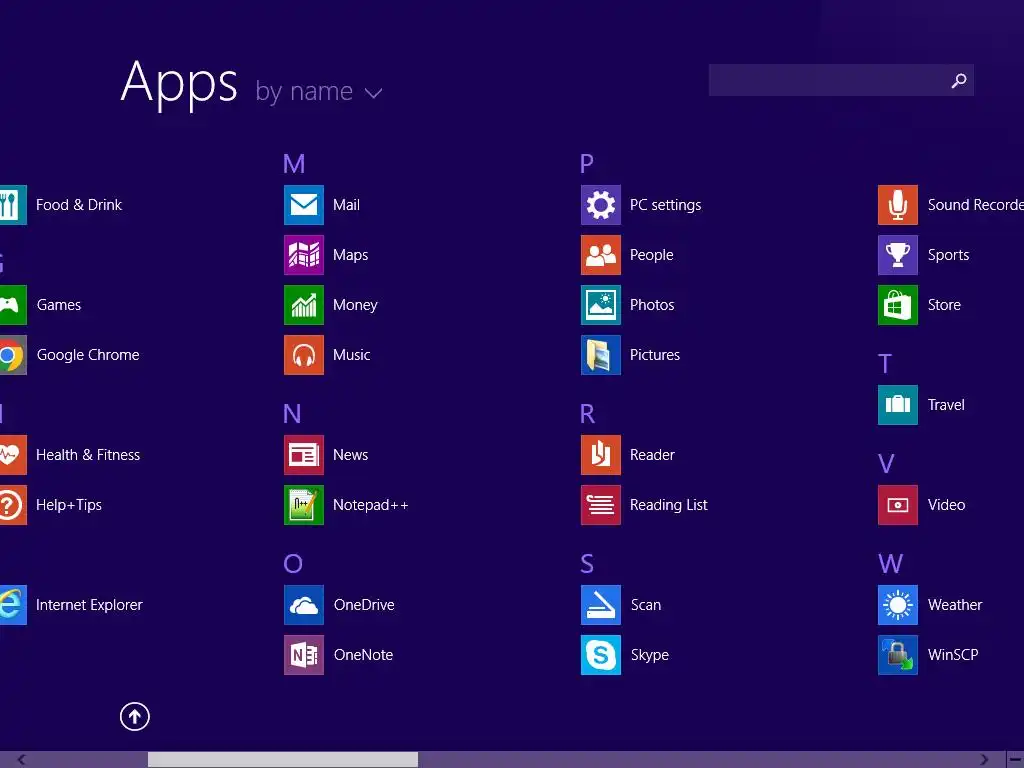This screenshot has width=1024, height=768.
Task: Launch the Video app icon
Action: pos(898,505)
